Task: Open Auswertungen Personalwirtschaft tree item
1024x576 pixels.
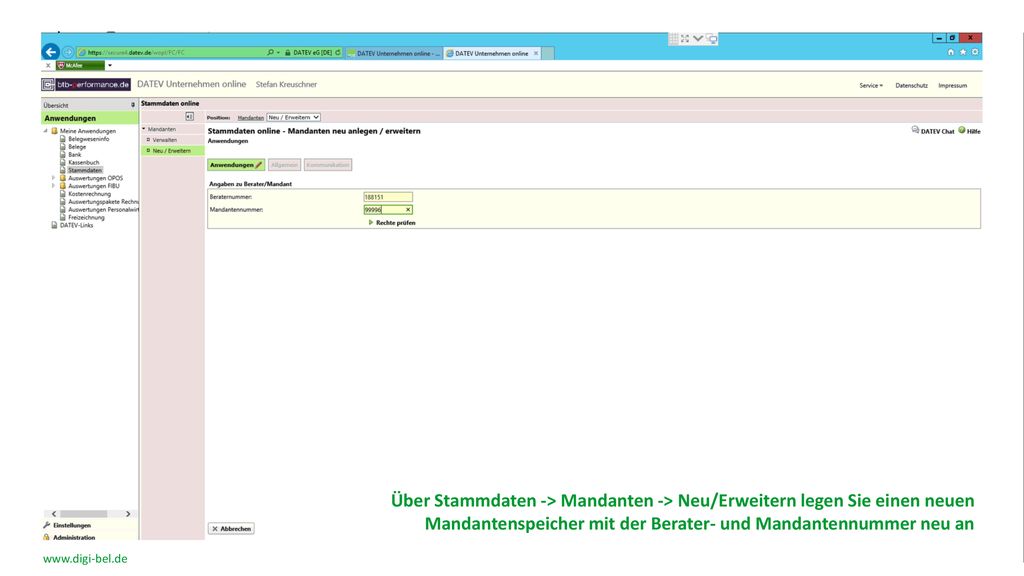Action: click(103, 210)
